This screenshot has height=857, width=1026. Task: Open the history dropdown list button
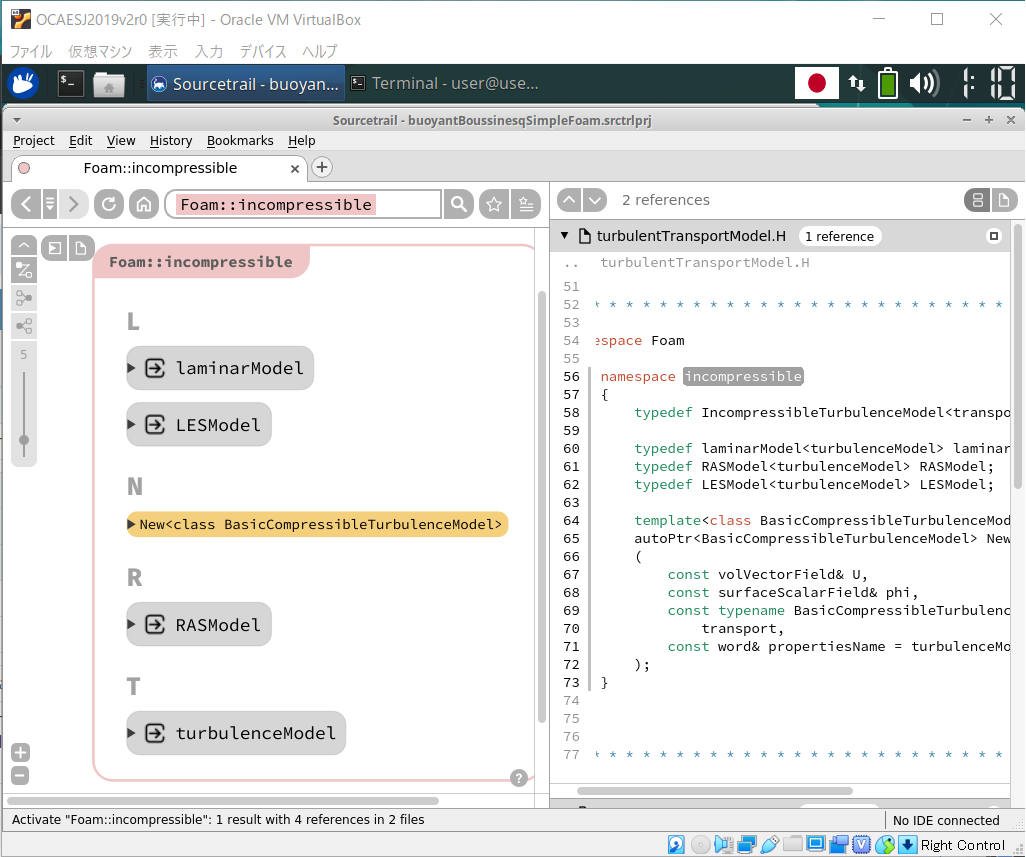49,205
